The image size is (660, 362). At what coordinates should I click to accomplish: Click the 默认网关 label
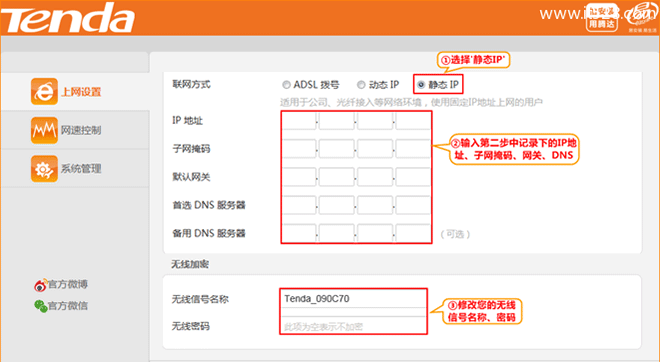[191, 177]
